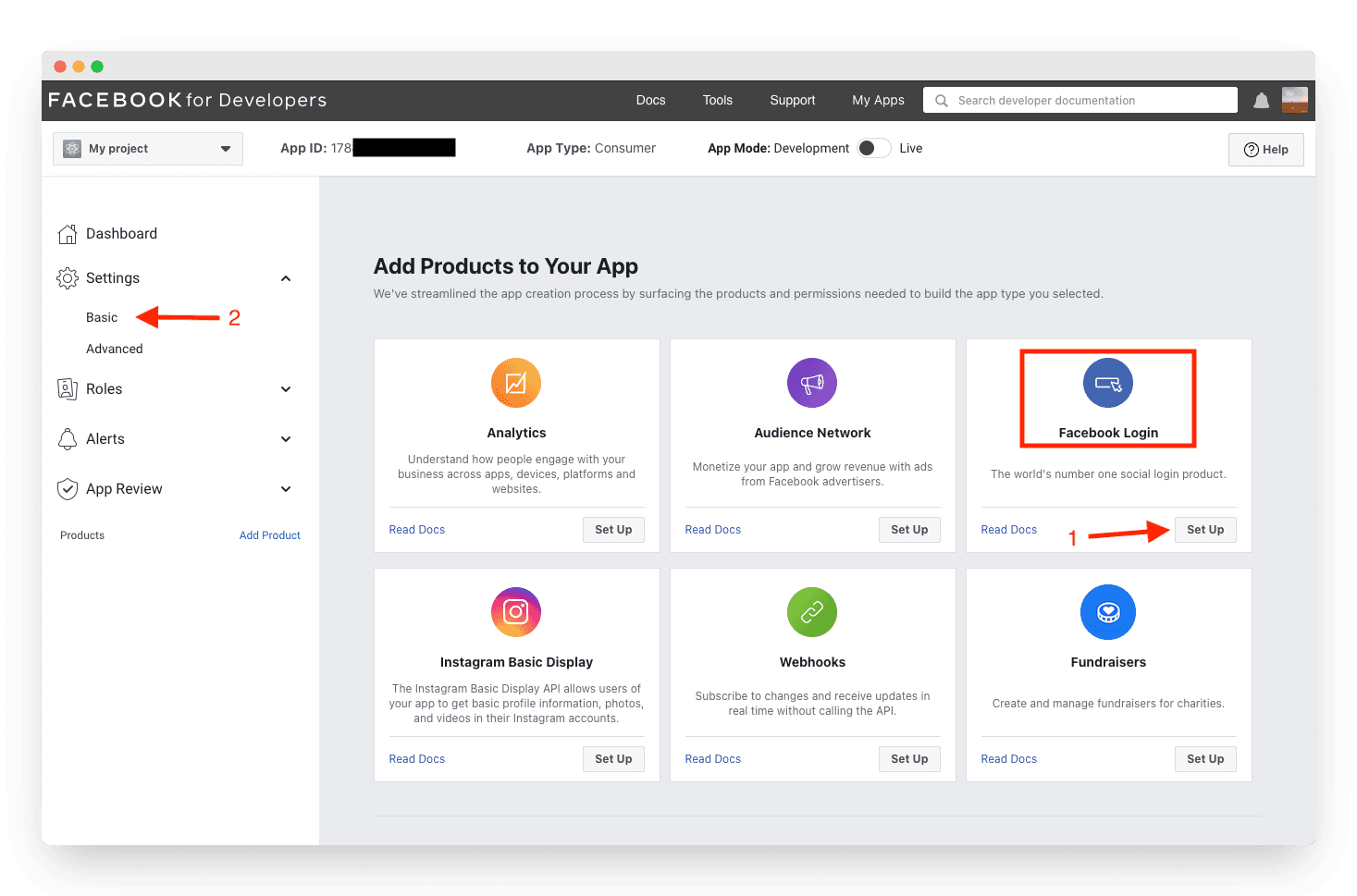The height and width of the screenshot is (896, 1357).
Task: Click the green macOS zoom window button
Action: [97, 67]
